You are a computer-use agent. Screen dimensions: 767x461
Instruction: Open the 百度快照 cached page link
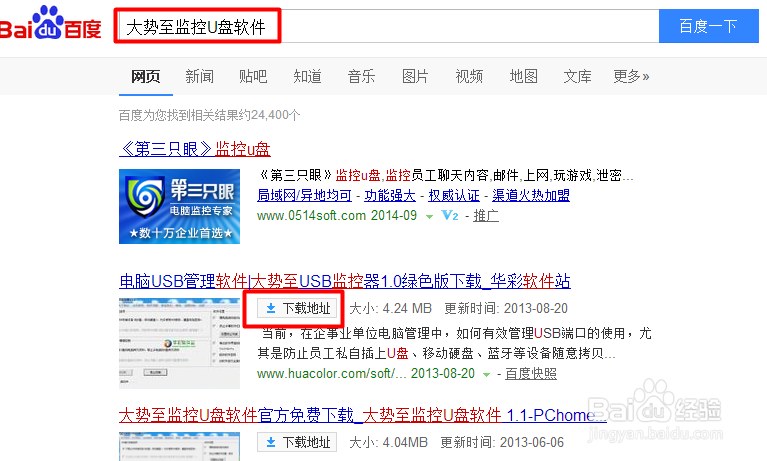(531, 373)
